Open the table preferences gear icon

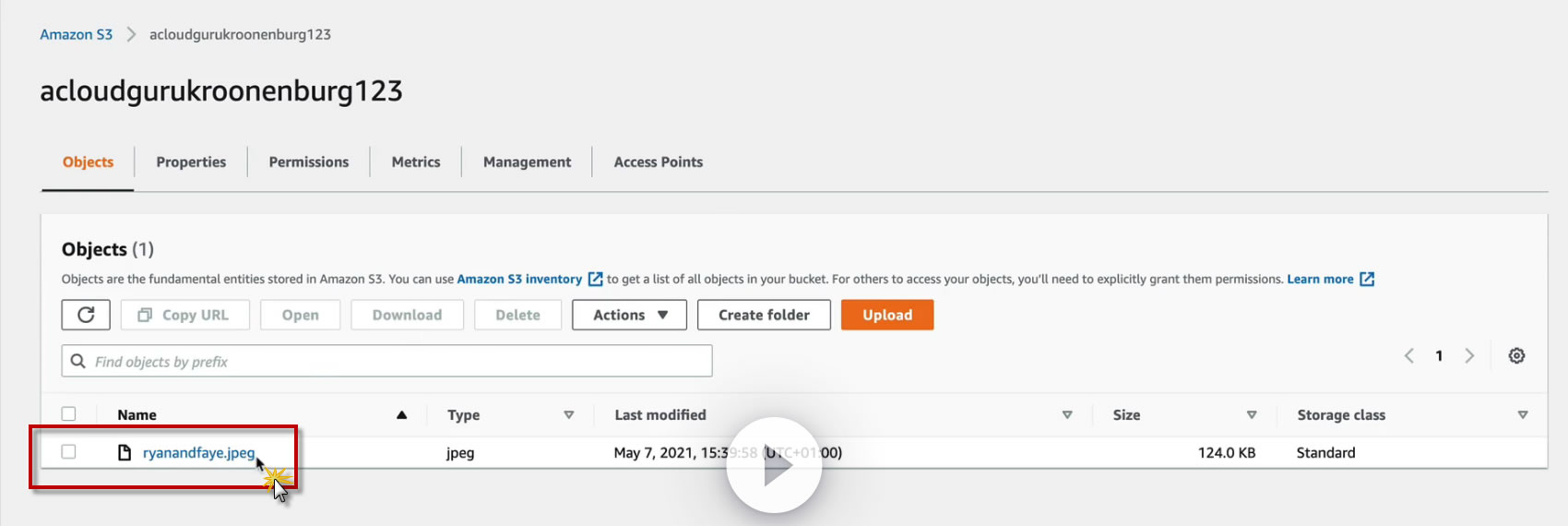click(1516, 355)
